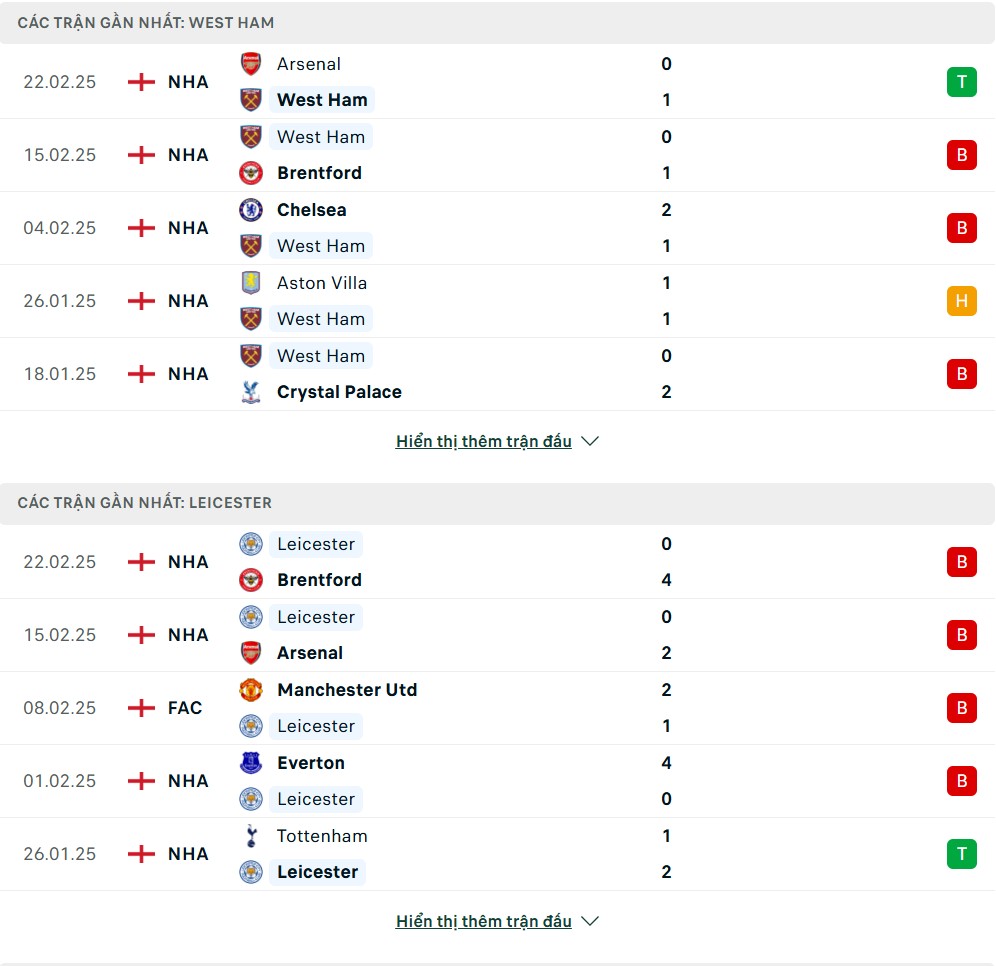This screenshot has height=966, width=996.
Task: Select the West Ham recent matches header
Action: (x=146, y=22)
